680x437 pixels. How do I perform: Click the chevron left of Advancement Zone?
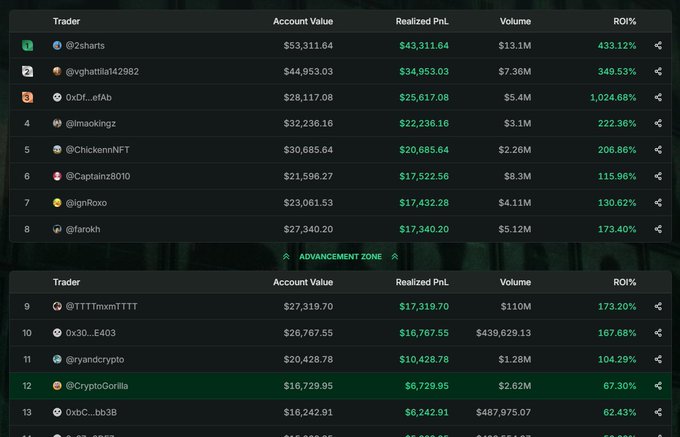[287, 257]
